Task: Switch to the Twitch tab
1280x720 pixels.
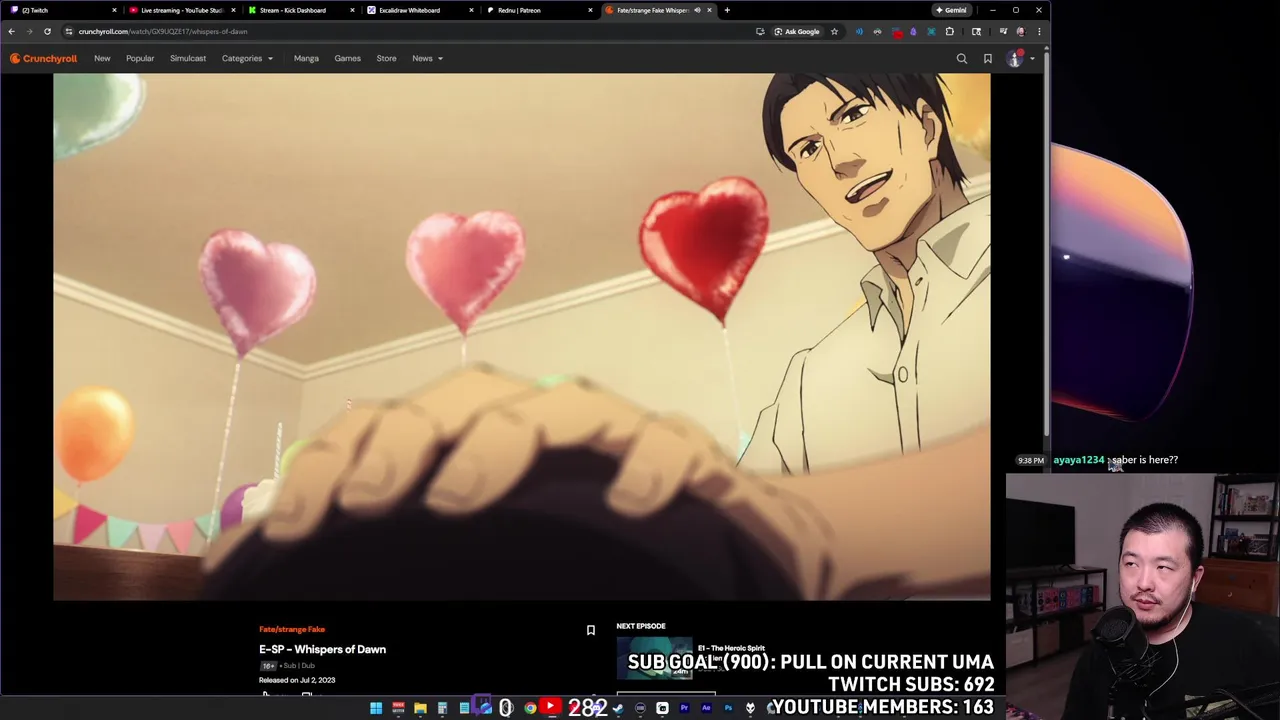Action: click(x=60, y=10)
